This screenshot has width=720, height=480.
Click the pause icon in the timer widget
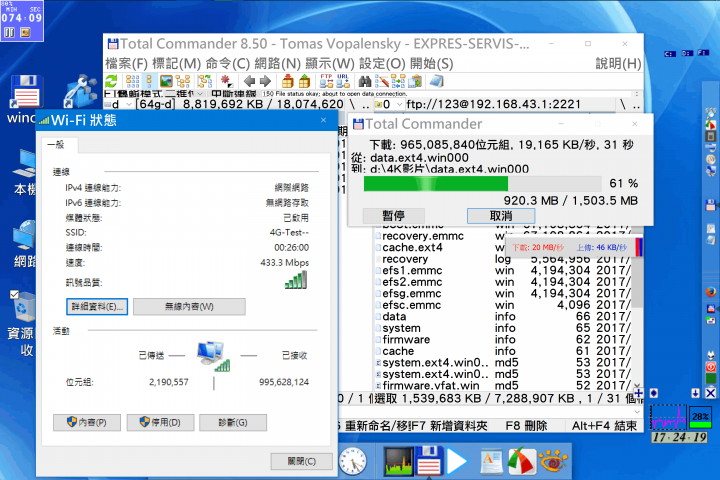pyautogui.click(x=9, y=33)
